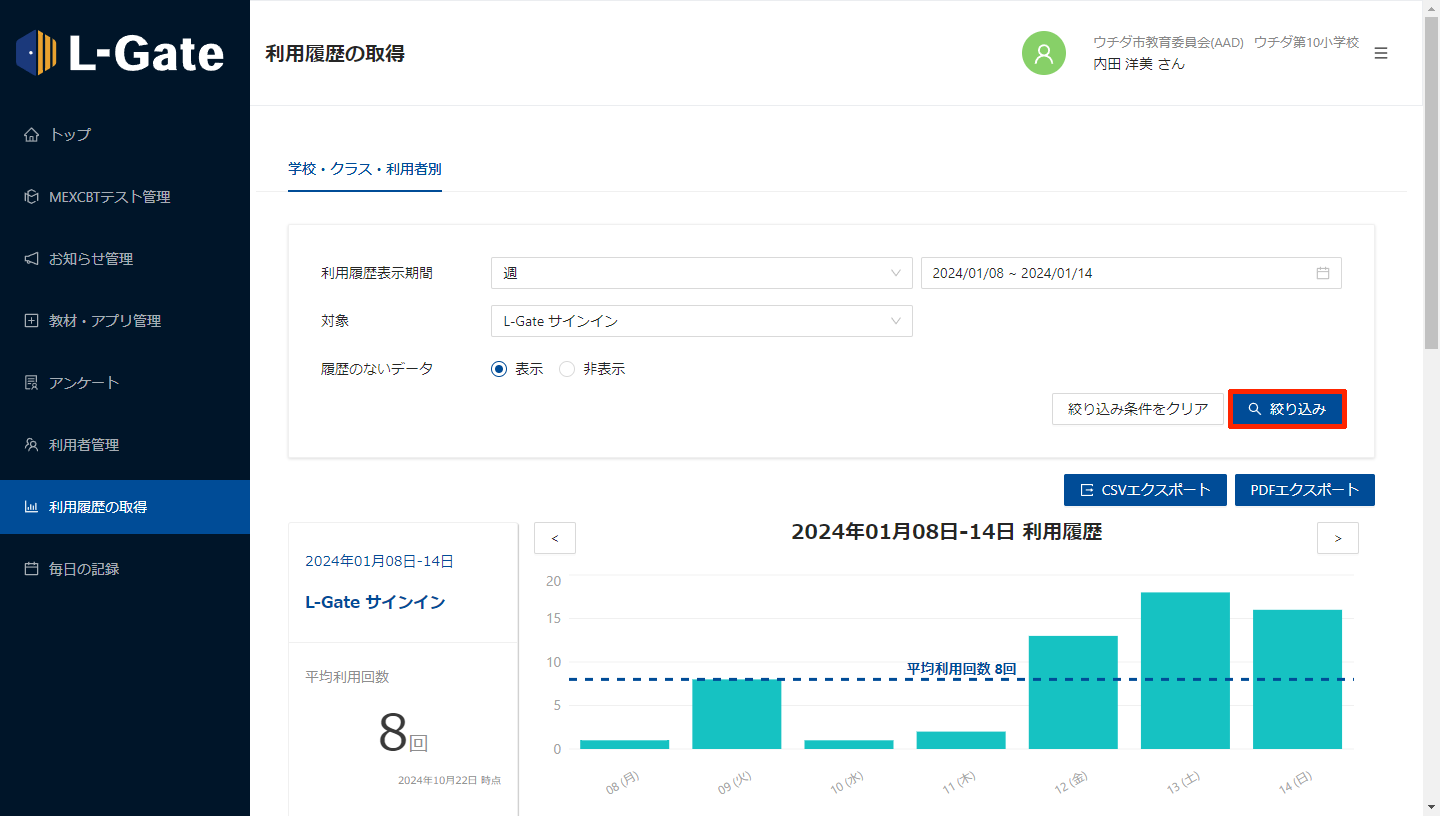This screenshot has width=1440, height=816.
Task: Open the L-Gate サインイン target dropdown
Action: pyautogui.click(x=701, y=321)
